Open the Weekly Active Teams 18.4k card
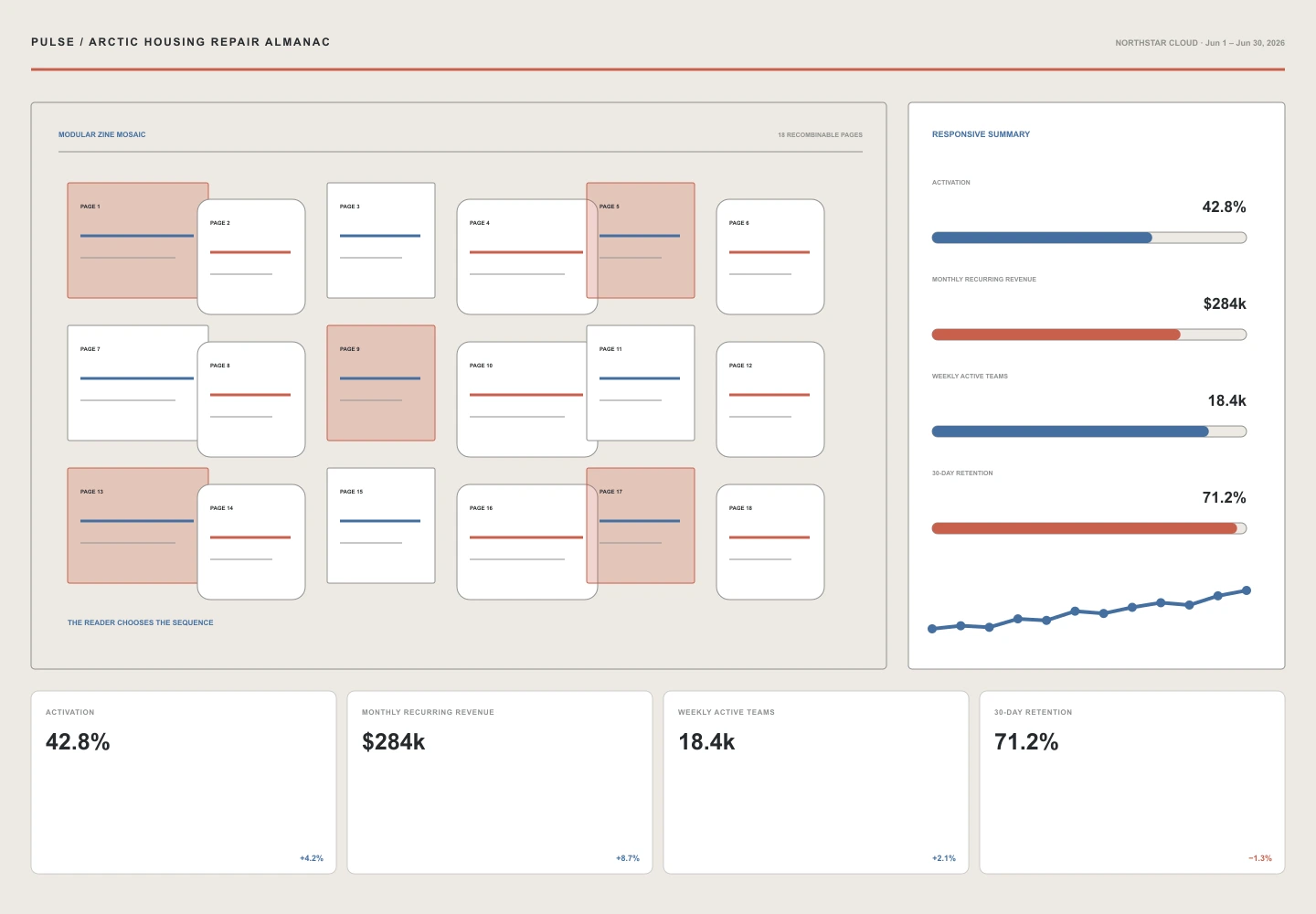Viewport: 1316px width, 914px height. [816, 782]
